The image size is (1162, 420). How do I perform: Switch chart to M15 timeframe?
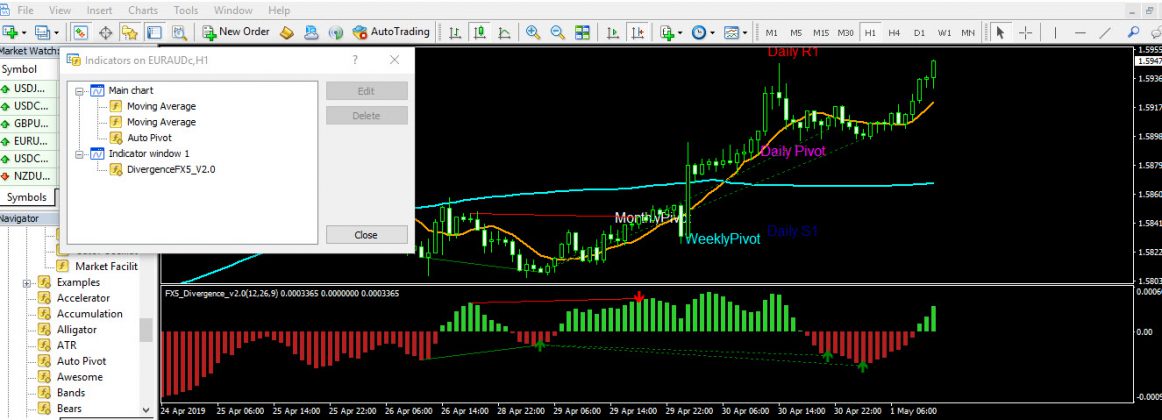click(x=821, y=33)
